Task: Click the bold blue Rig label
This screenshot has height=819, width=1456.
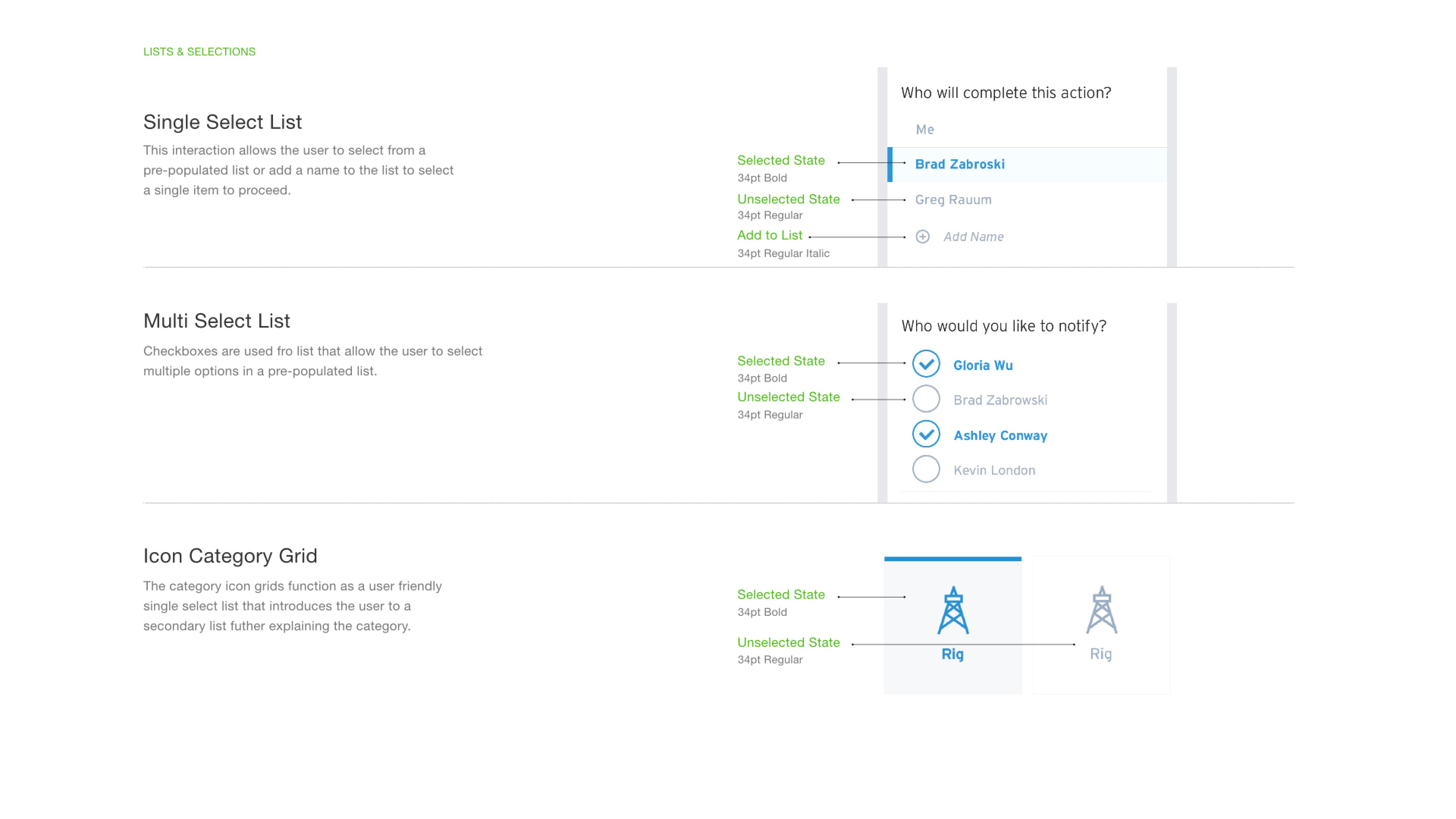Action: click(952, 654)
